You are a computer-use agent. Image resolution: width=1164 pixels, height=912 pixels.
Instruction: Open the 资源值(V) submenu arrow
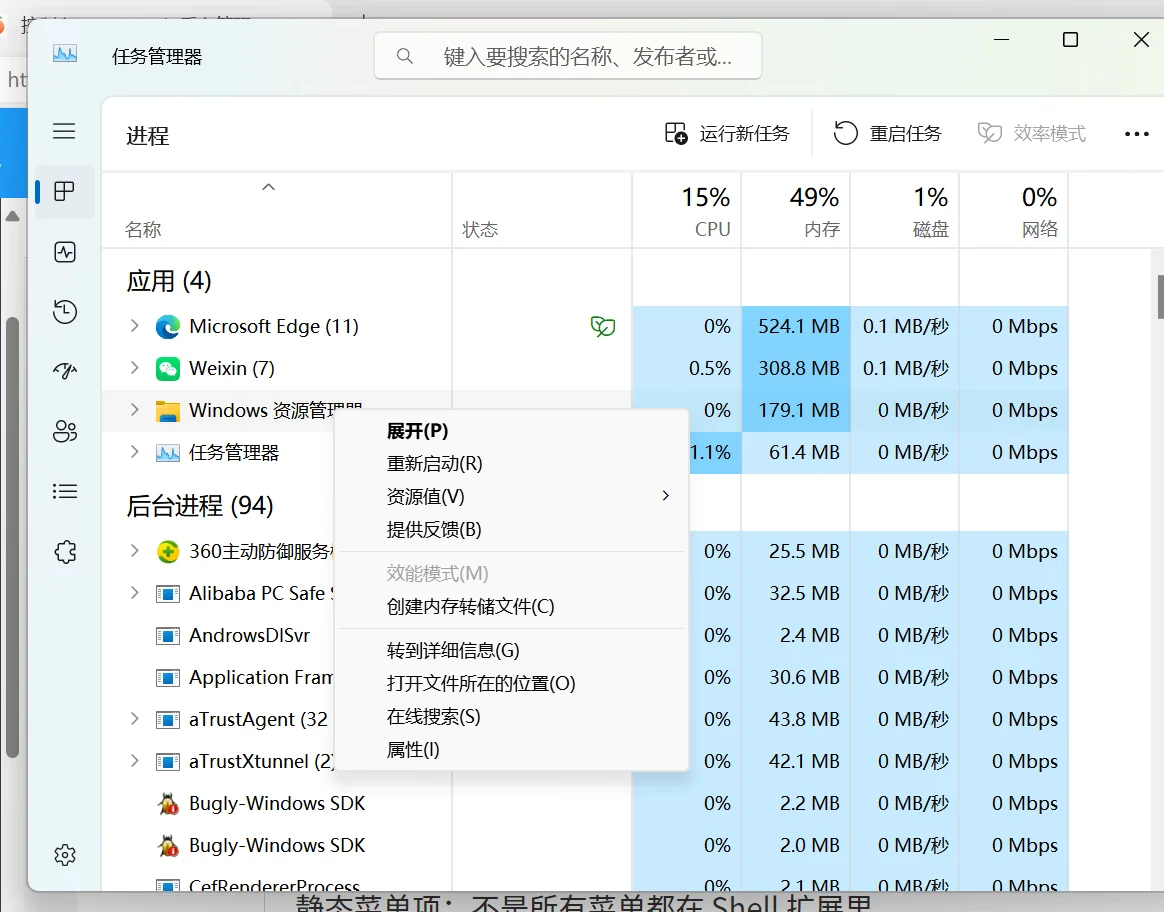[x=665, y=496]
